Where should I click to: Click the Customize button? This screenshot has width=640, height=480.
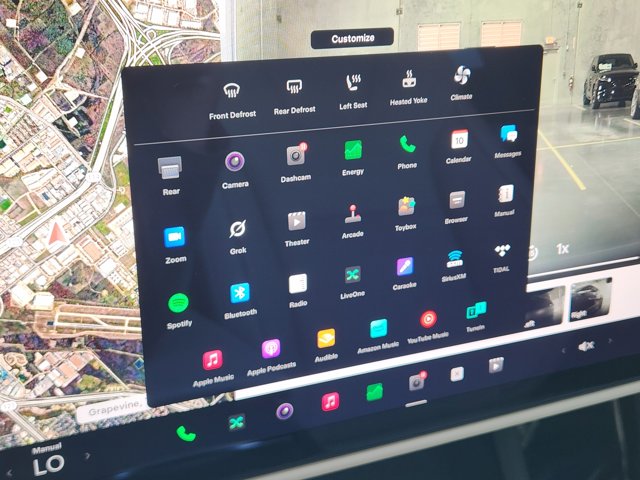point(352,38)
